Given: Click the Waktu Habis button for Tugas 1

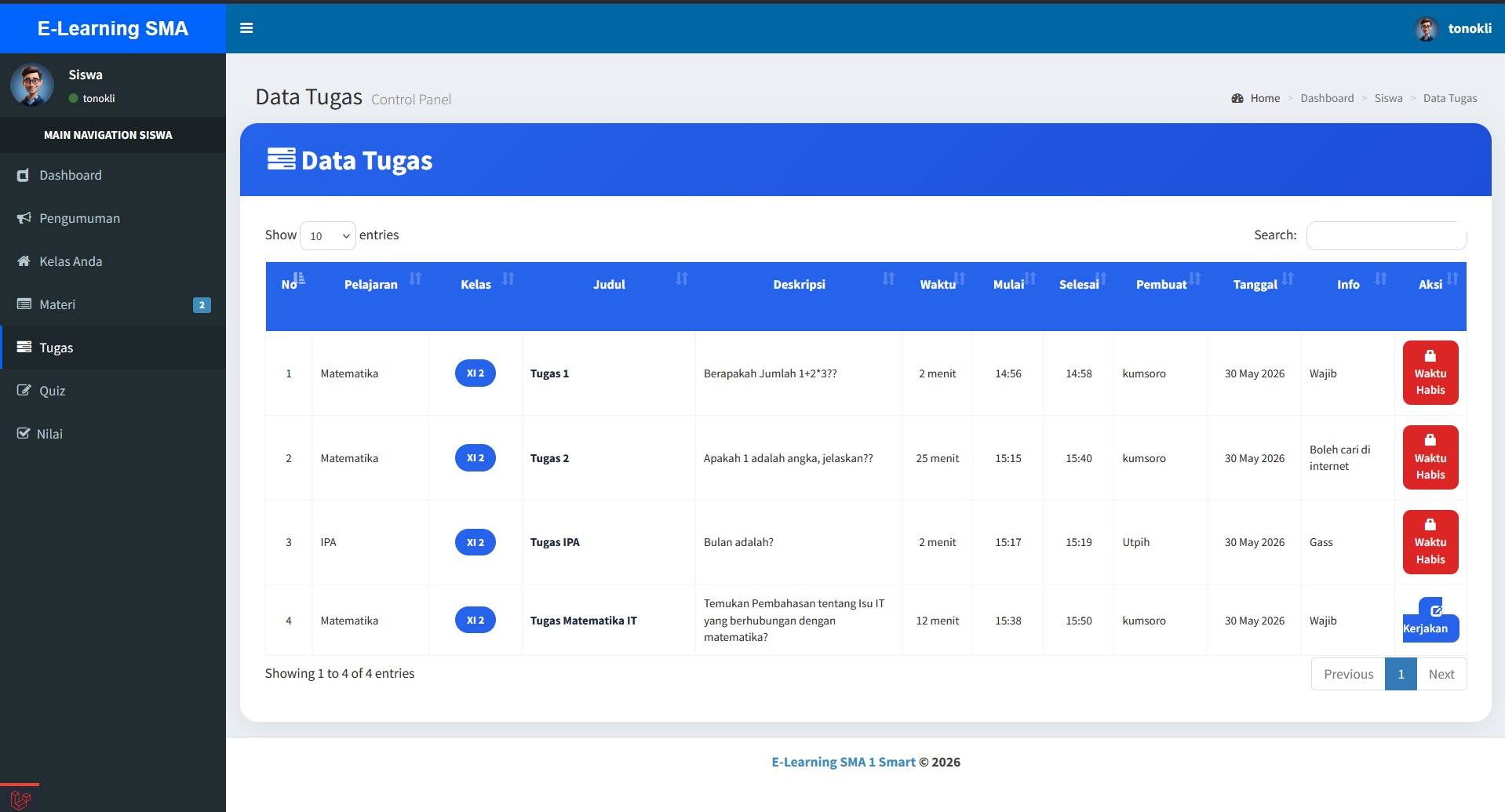Looking at the screenshot, I should (1430, 373).
